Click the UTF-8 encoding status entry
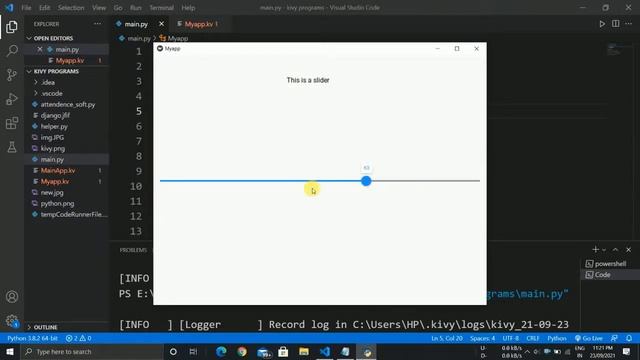 [x=511, y=338]
